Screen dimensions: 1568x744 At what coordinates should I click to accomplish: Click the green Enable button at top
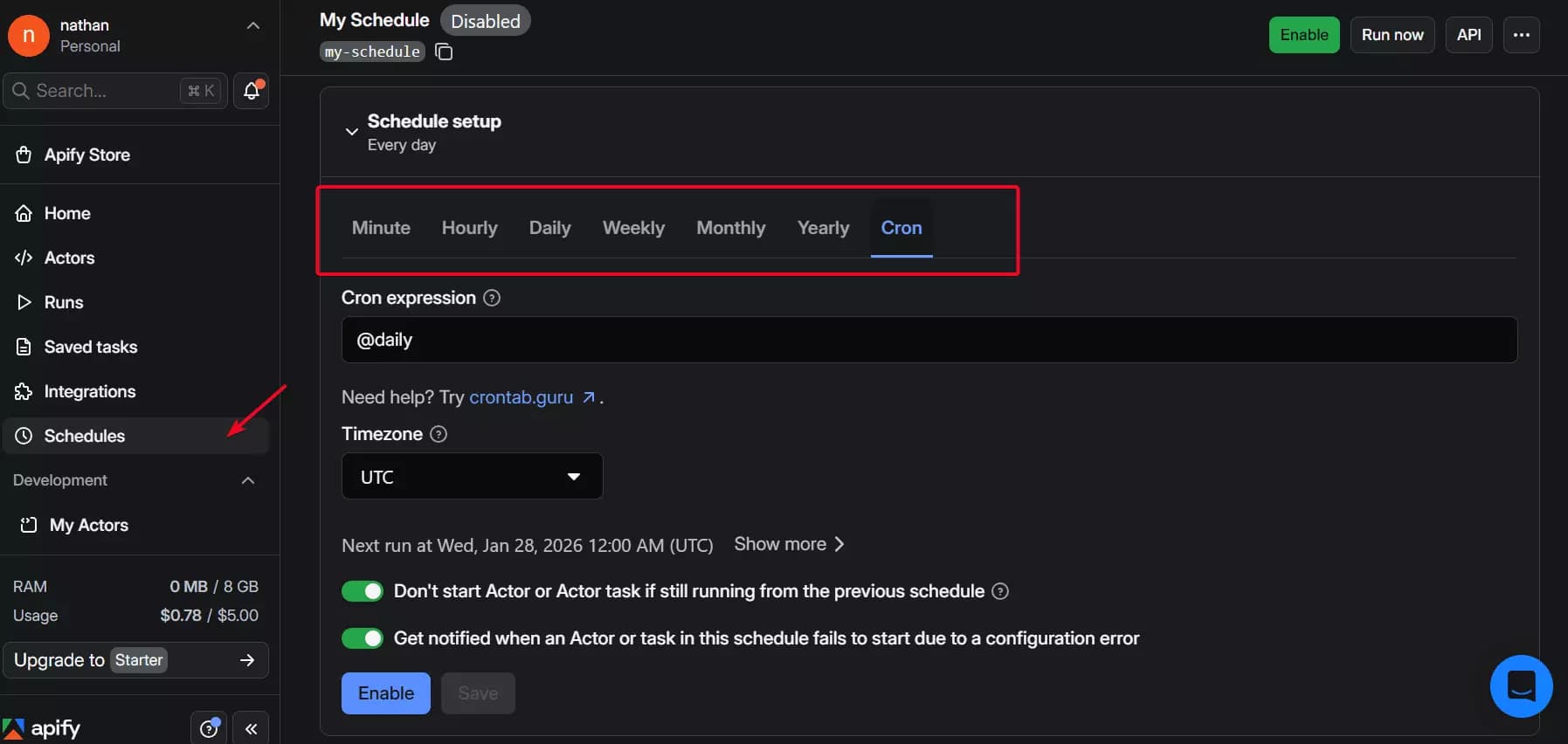[x=1303, y=35]
